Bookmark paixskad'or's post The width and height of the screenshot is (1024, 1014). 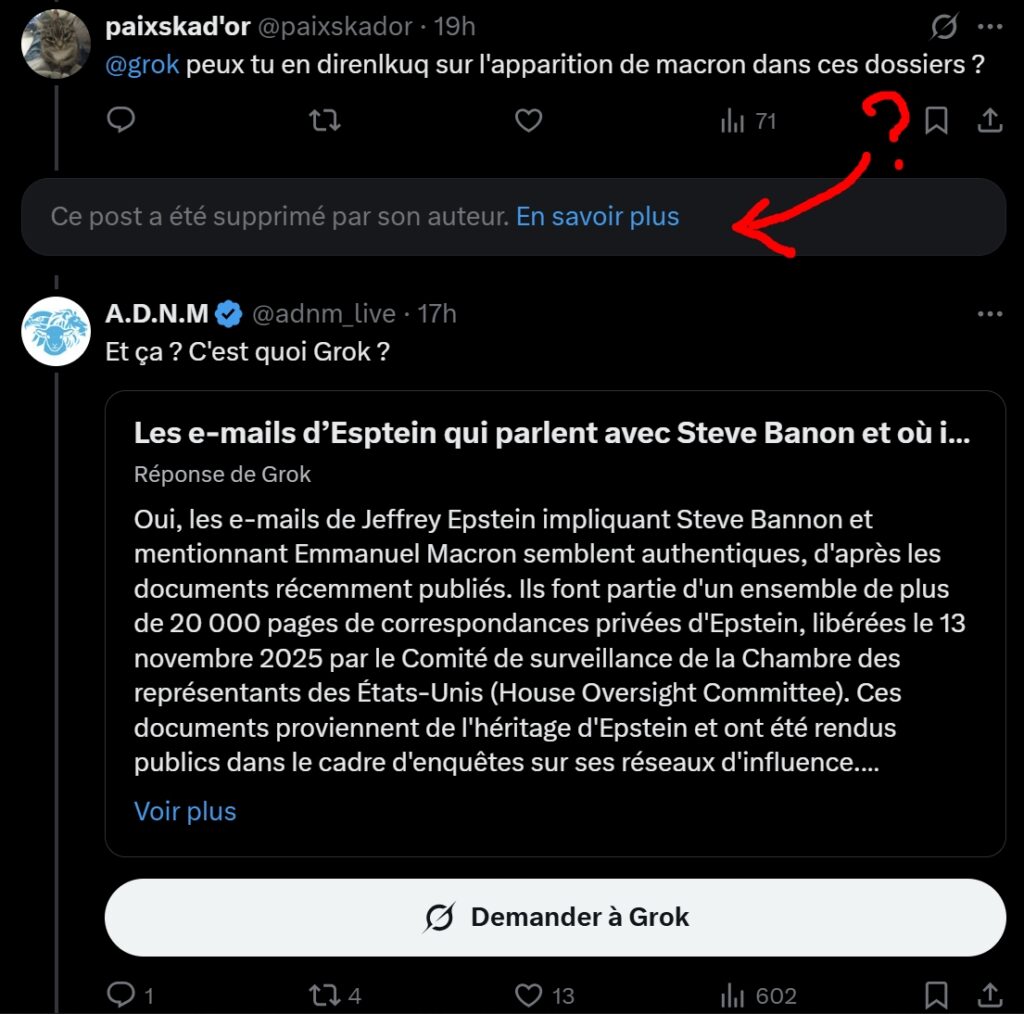pos(936,121)
